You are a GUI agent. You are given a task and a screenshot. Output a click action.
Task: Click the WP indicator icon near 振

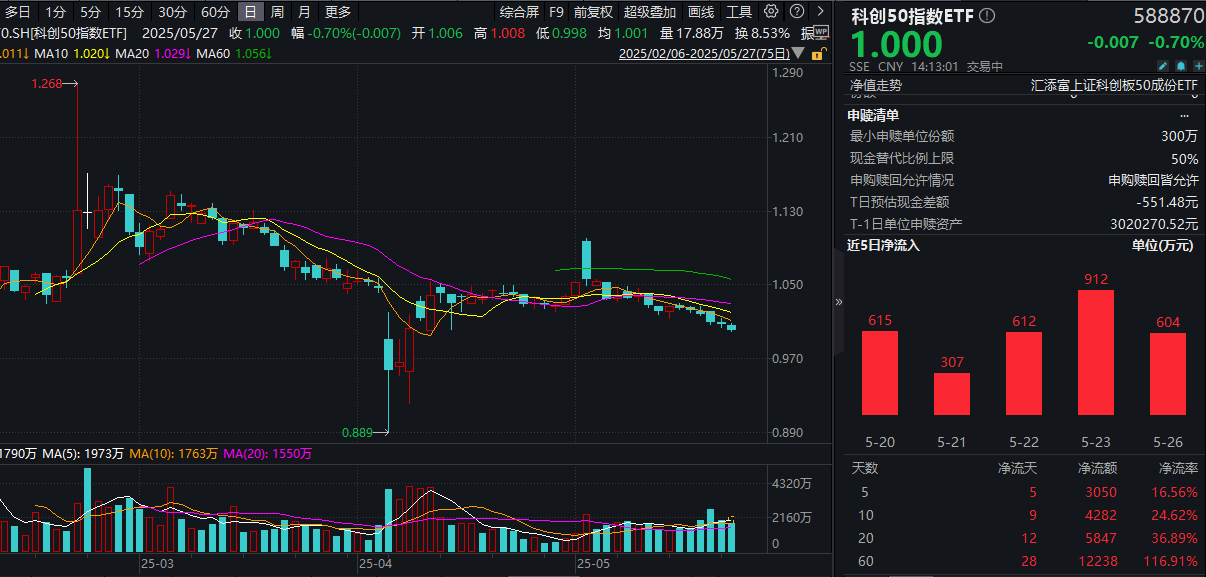click(821, 31)
